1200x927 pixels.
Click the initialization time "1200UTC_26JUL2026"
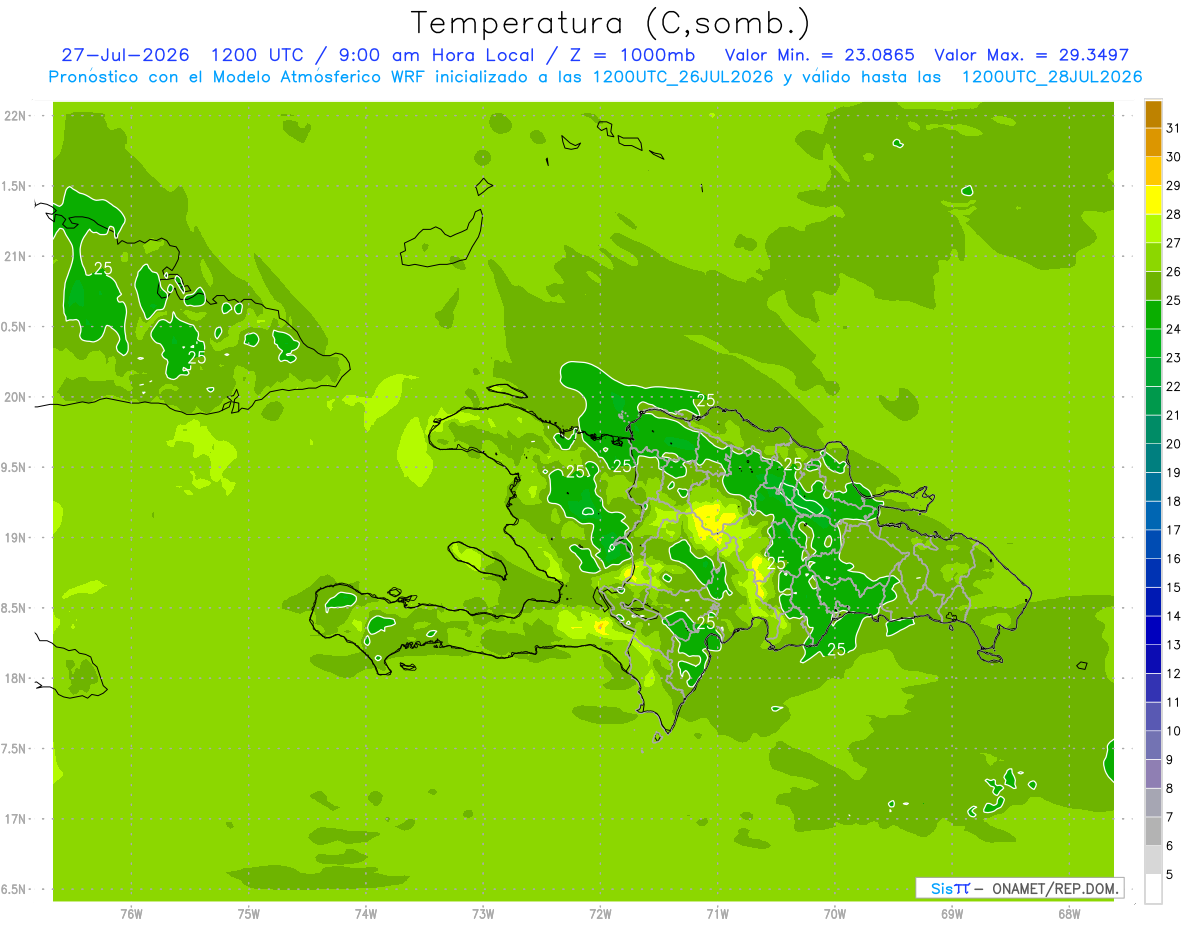pos(684,77)
